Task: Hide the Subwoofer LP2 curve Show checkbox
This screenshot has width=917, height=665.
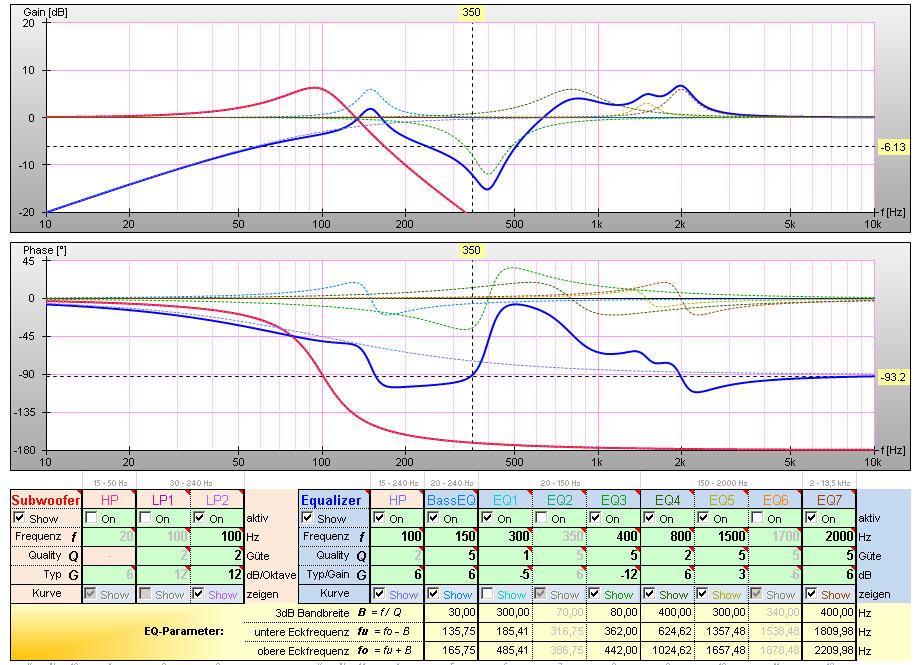Action: pyautogui.click(x=201, y=594)
